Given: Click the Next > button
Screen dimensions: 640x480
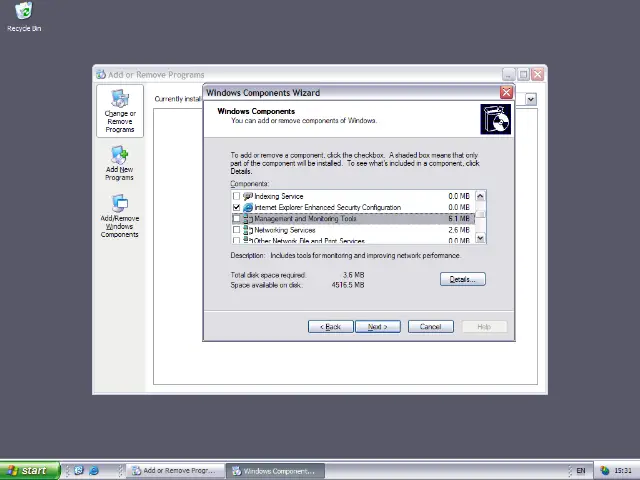Looking at the screenshot, I should (x=378, y=327).
